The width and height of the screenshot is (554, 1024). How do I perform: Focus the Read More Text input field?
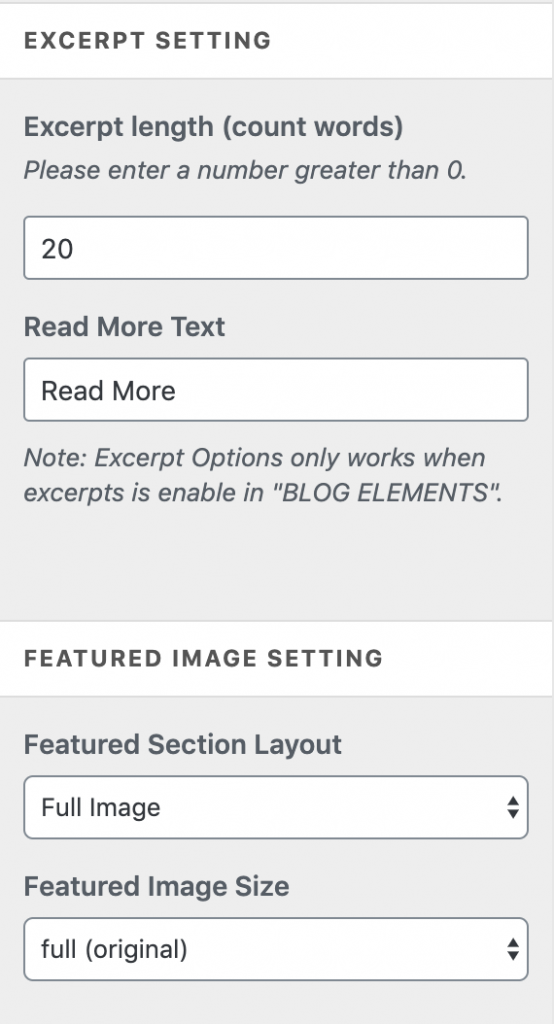[x=276, y=390]
